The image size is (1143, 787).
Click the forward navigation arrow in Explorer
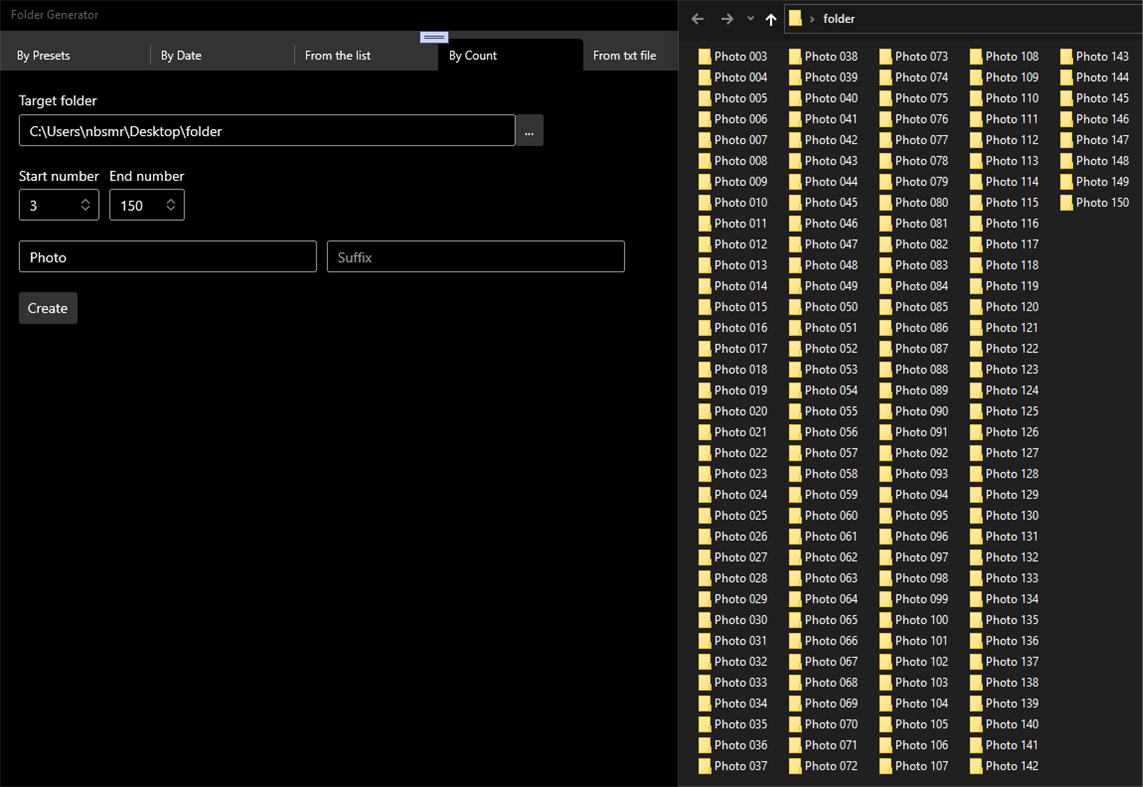pyautogui.click(x=727, y=18)
